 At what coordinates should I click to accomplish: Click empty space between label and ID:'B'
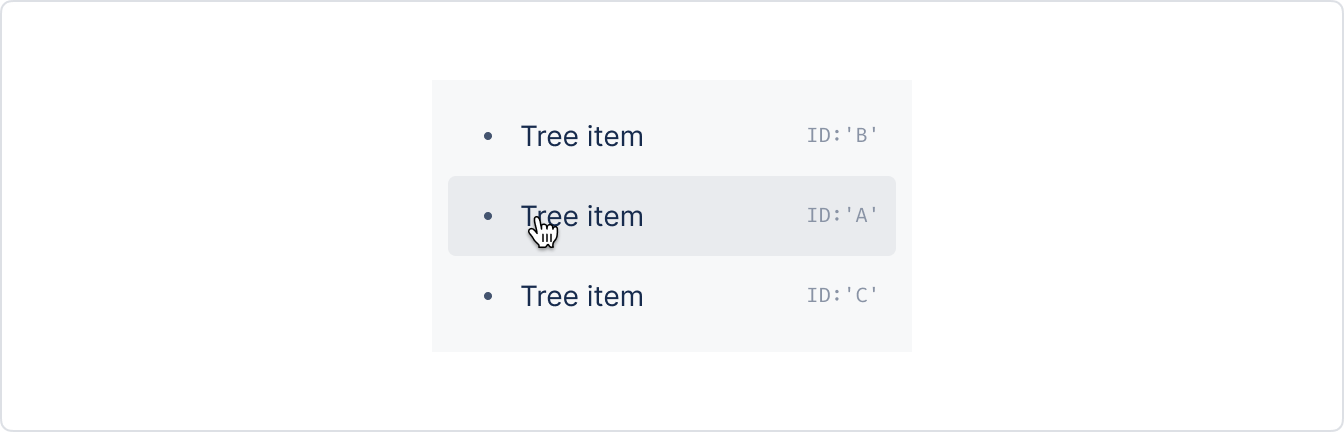coord(725,136)
